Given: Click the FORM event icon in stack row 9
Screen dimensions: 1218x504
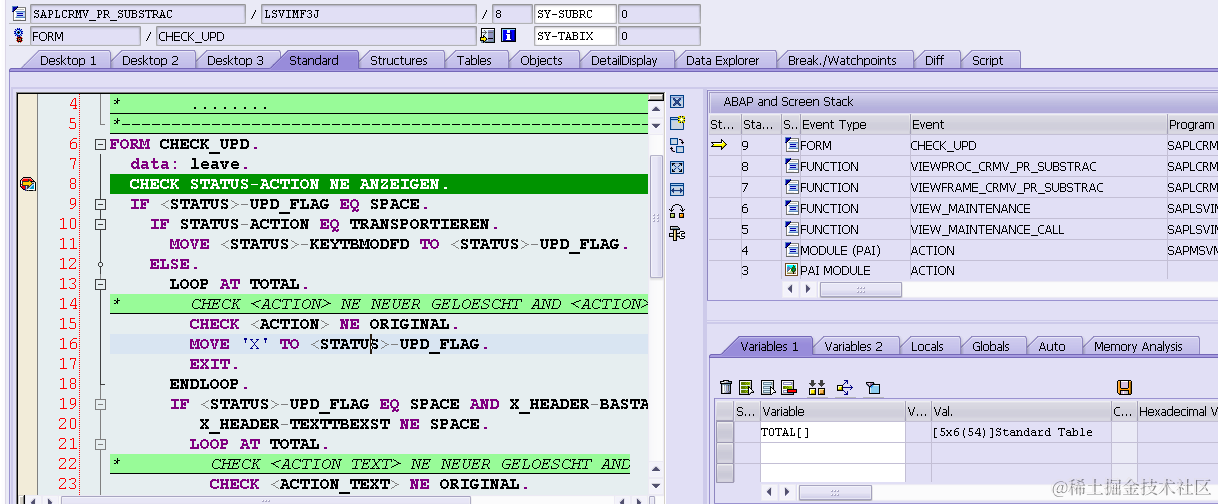Looking at the screenshot, I should point(792,145).
